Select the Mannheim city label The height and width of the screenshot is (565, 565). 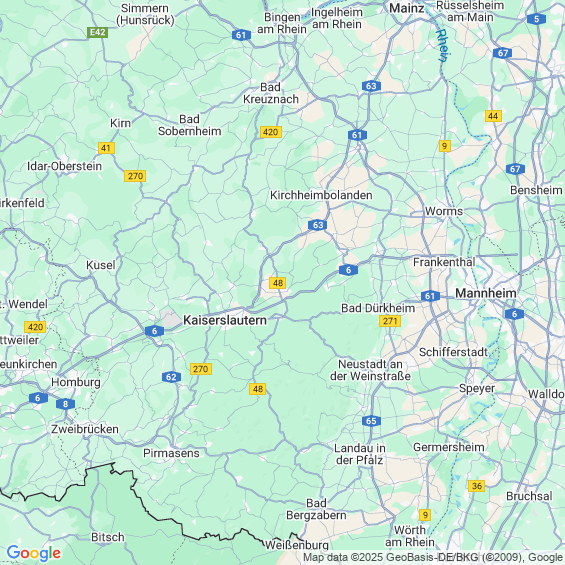pos(486,293)
